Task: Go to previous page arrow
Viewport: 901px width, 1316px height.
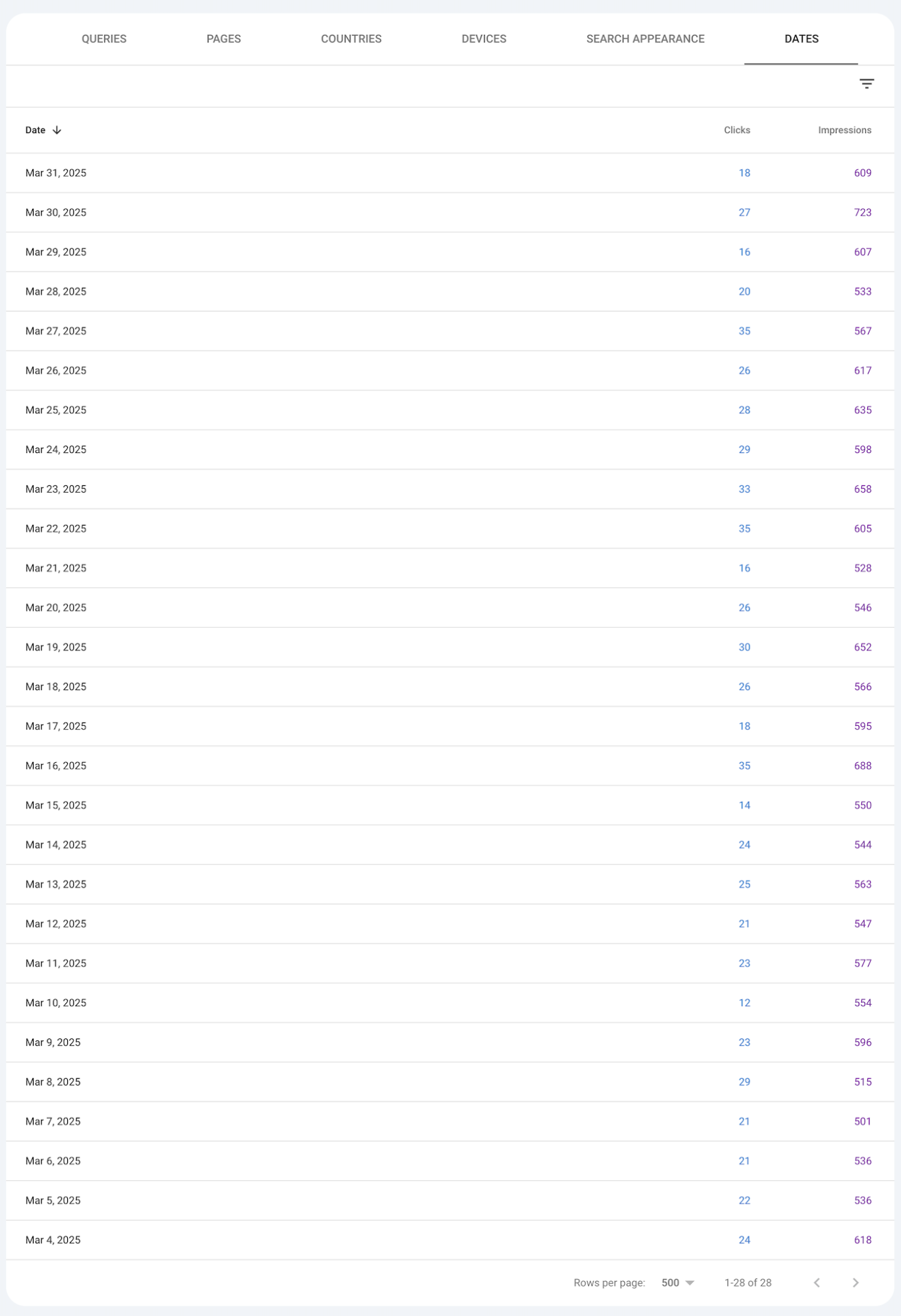Action: click(817, 1282)
